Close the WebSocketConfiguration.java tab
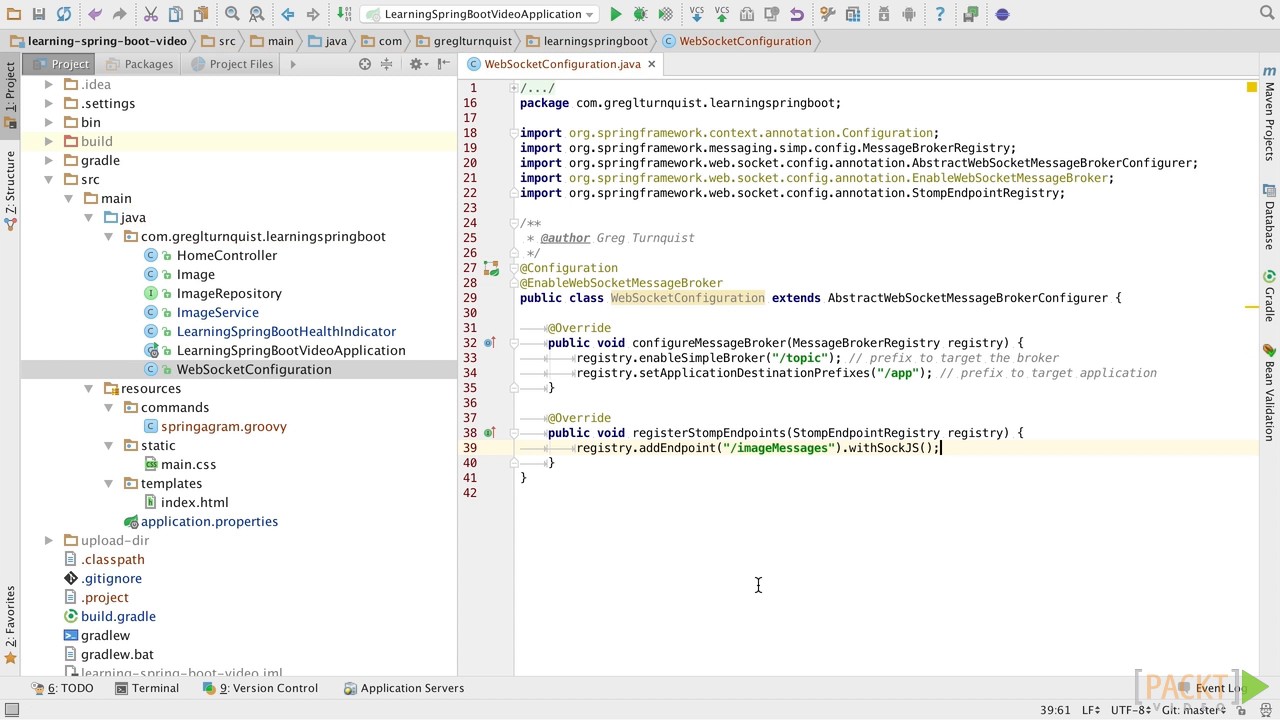Viewport: 1280px width, 720px height. [x=651, y=64]
